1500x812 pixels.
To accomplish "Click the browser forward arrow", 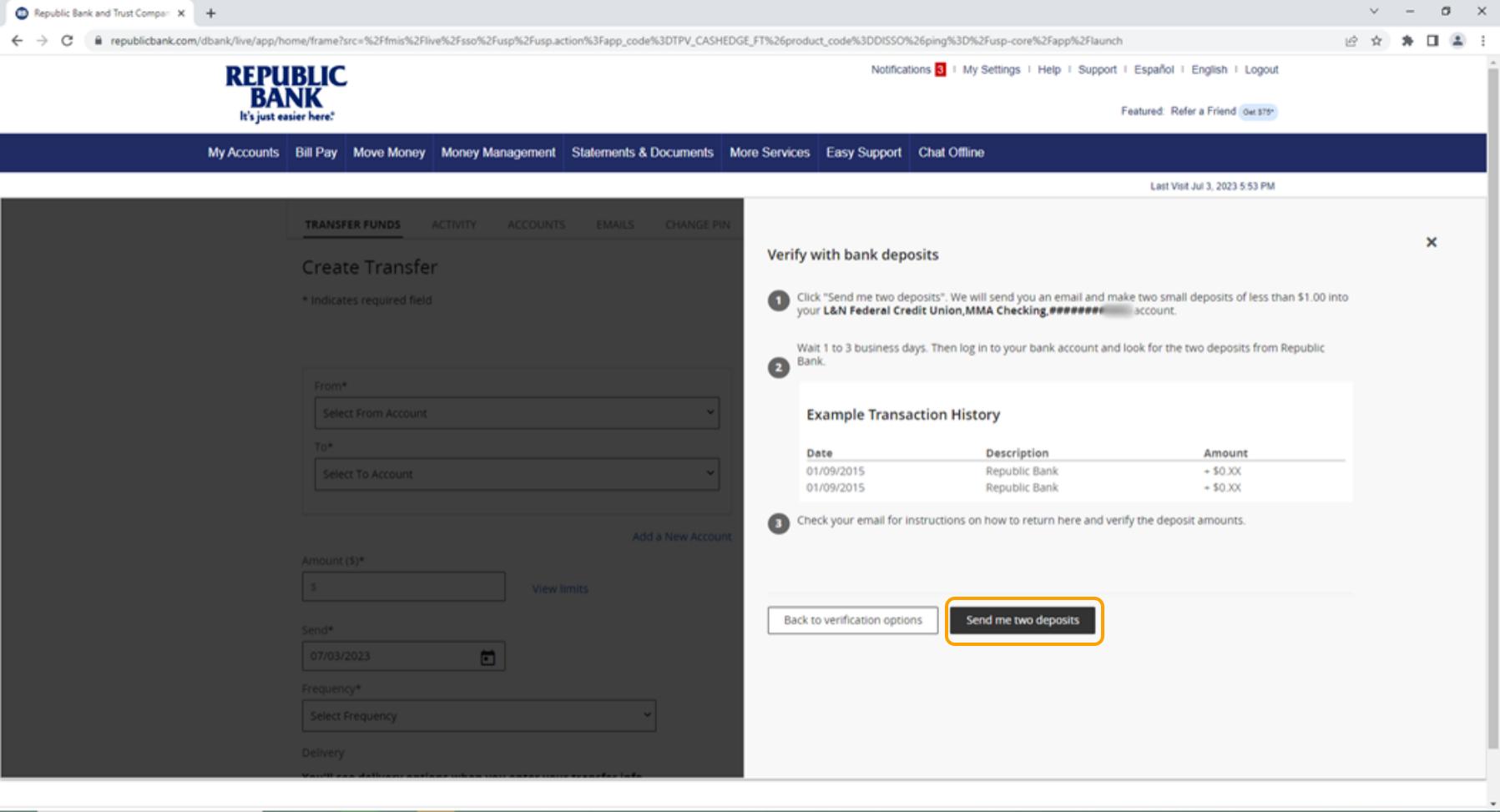I will [x=42, y=40].
